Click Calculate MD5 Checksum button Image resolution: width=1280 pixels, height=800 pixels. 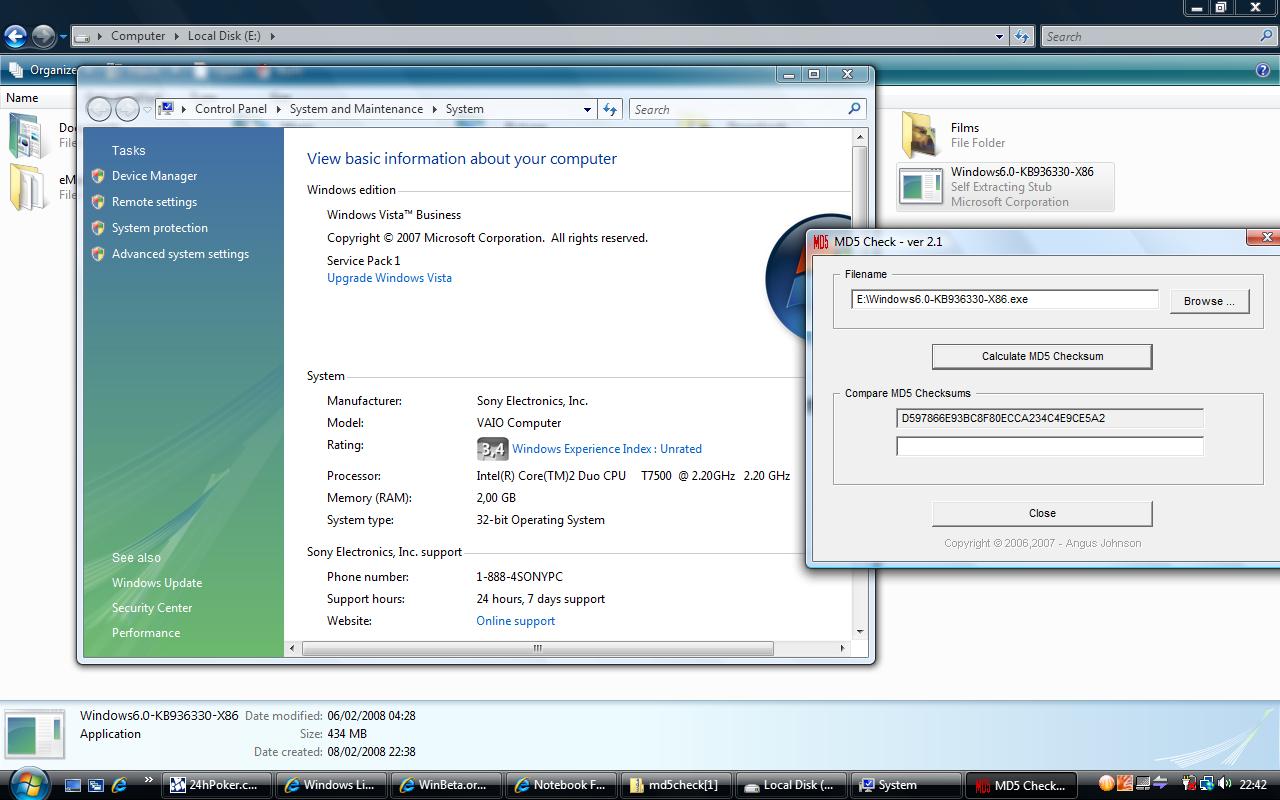pyautogui.click(x=1042, y=356)
